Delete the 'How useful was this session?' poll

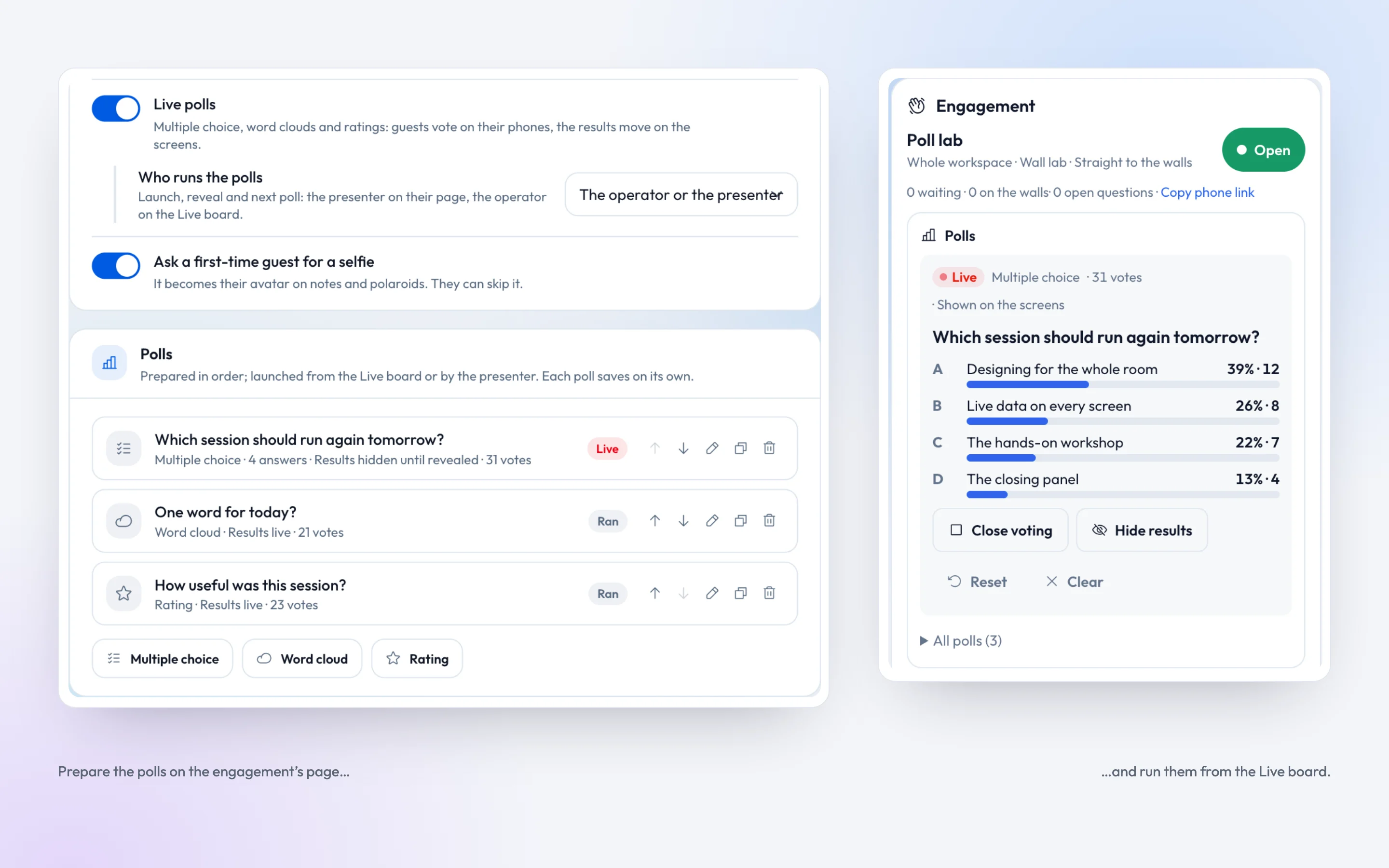pos(769,593)
